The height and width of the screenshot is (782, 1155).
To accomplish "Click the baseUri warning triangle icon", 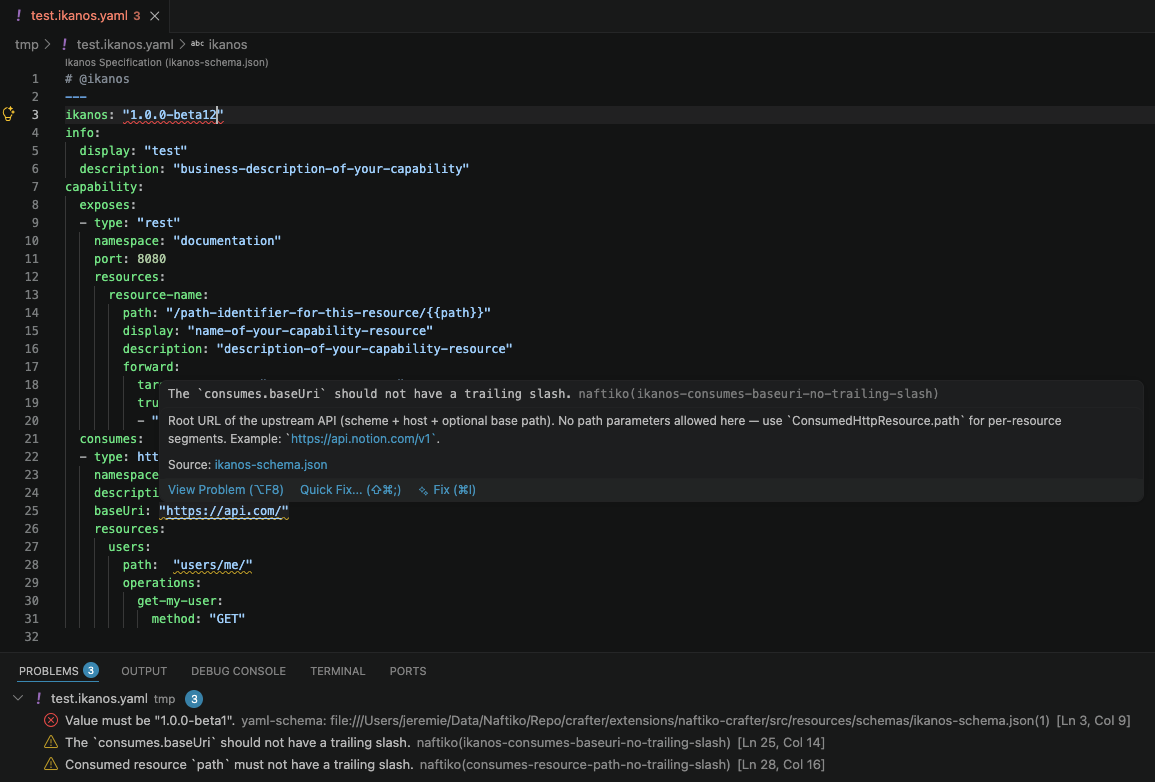I will click(51, 742).
